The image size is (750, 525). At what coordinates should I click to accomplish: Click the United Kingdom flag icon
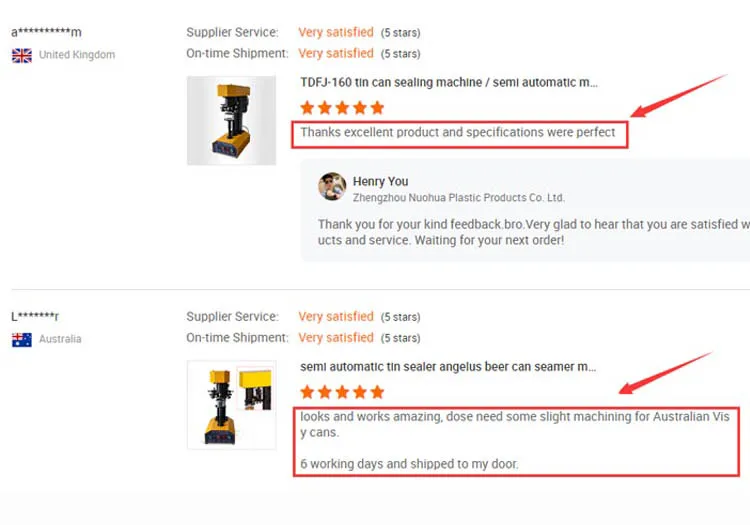click(22, 55)
